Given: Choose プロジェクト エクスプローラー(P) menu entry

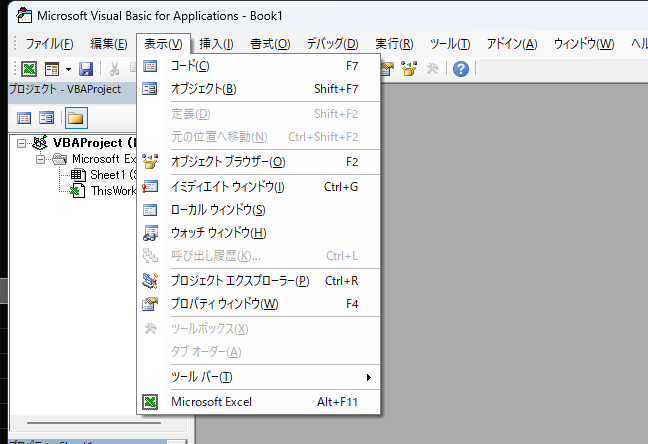Looking at the screenshot, I should click(x=259, y=281).
